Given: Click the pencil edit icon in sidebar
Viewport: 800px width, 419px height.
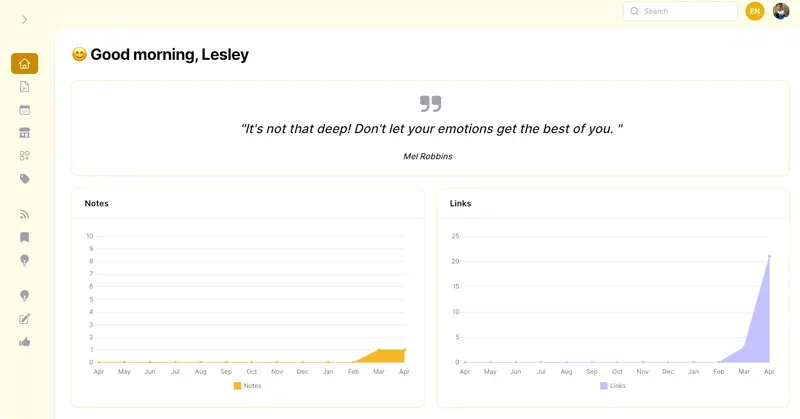Looking at the screenshot, I should coord(24,319).
